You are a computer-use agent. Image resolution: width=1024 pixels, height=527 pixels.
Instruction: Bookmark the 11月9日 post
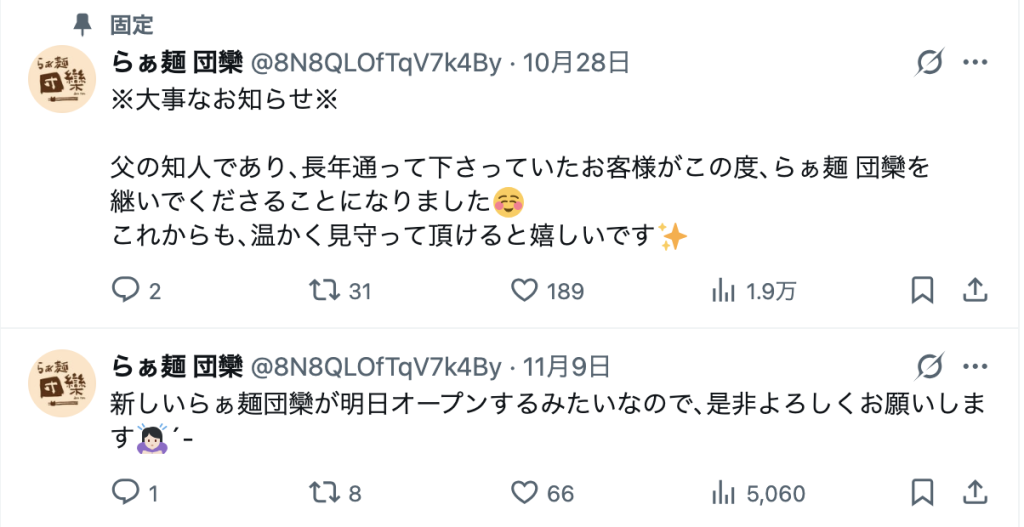click(x=922, y=492)
